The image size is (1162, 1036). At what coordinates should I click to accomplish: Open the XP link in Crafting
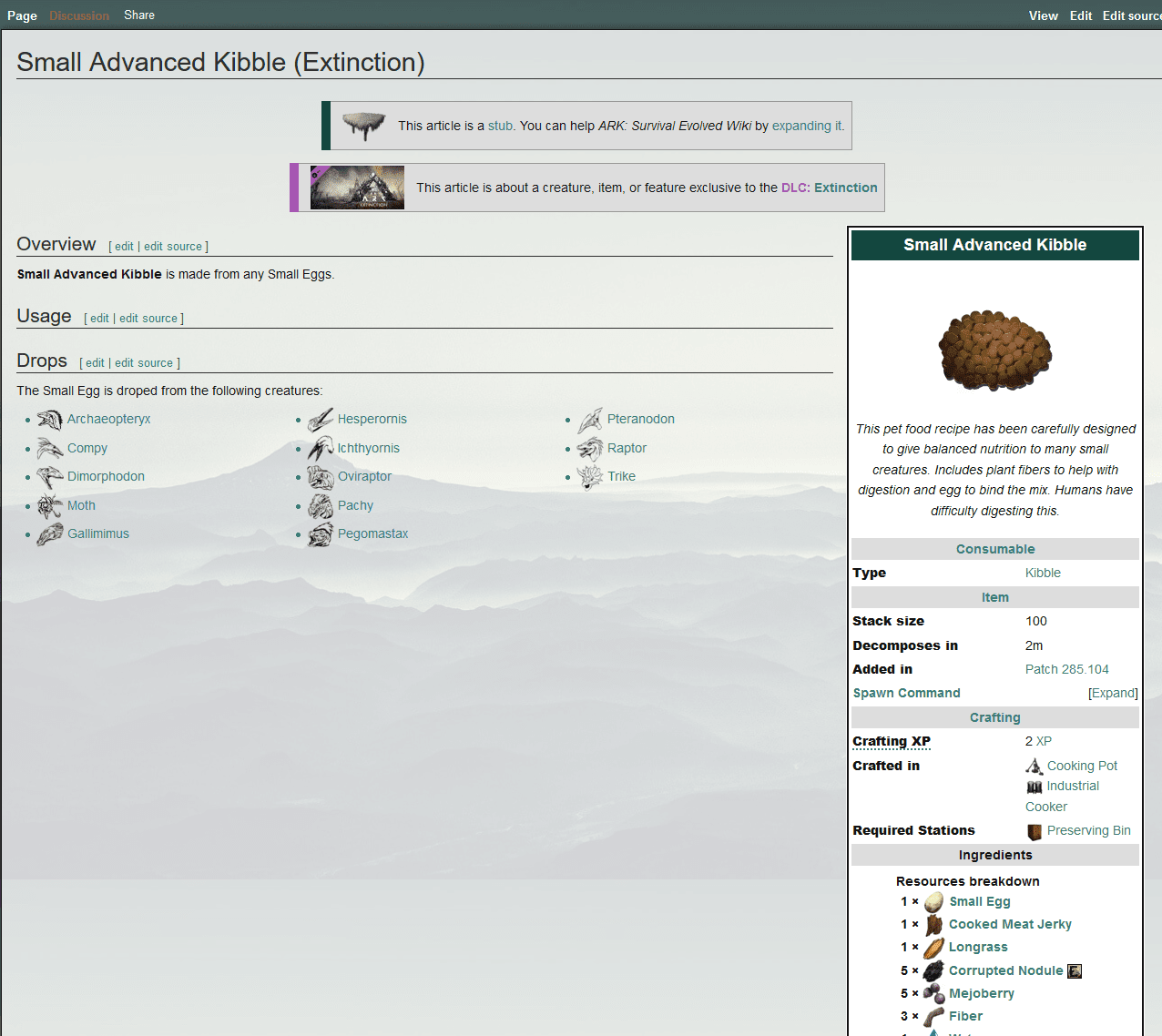pos(1044,741)
